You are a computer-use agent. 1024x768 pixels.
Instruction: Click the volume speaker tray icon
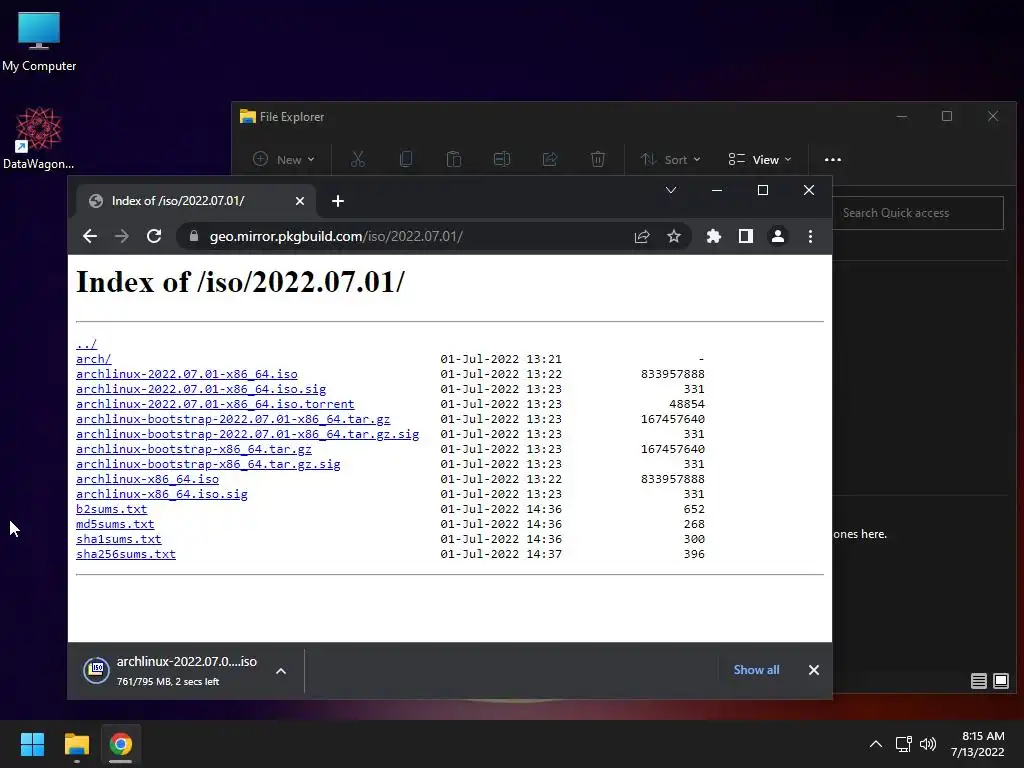tap(927, 744)
